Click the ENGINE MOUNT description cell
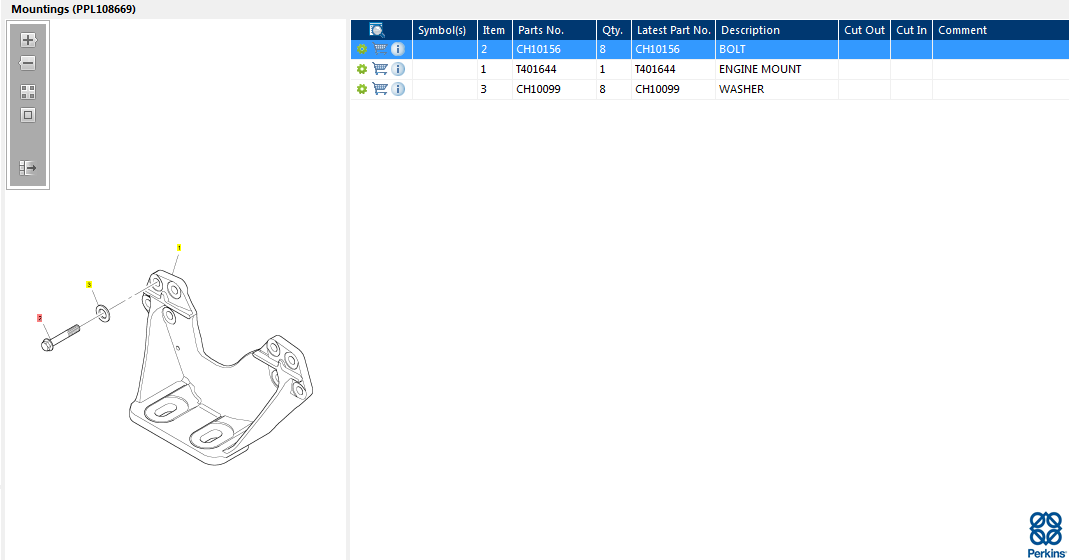Screen dimensions: 1069x560 (x=777, y=69)
